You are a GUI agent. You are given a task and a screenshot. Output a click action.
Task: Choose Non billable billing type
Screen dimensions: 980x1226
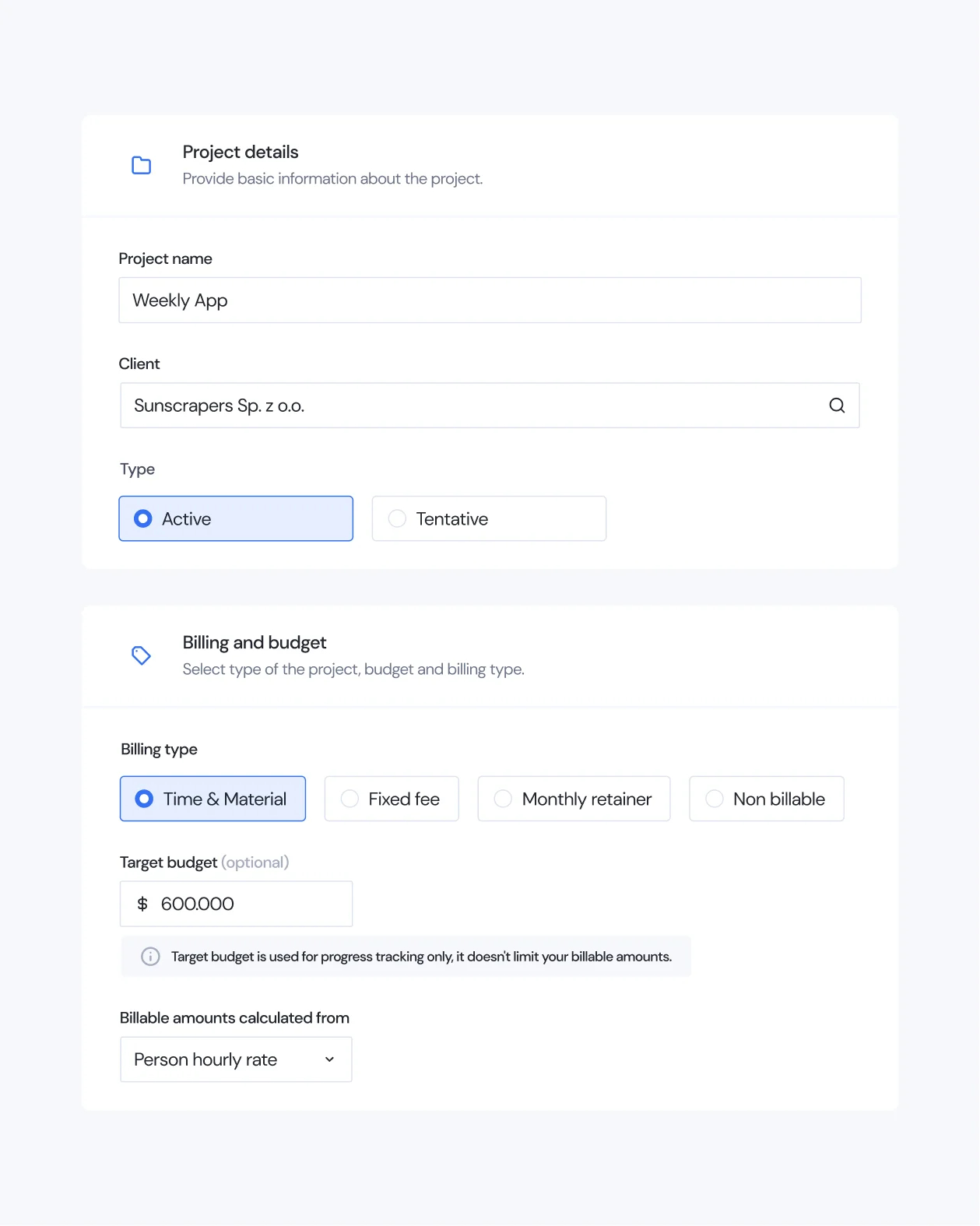pos(767,799)
